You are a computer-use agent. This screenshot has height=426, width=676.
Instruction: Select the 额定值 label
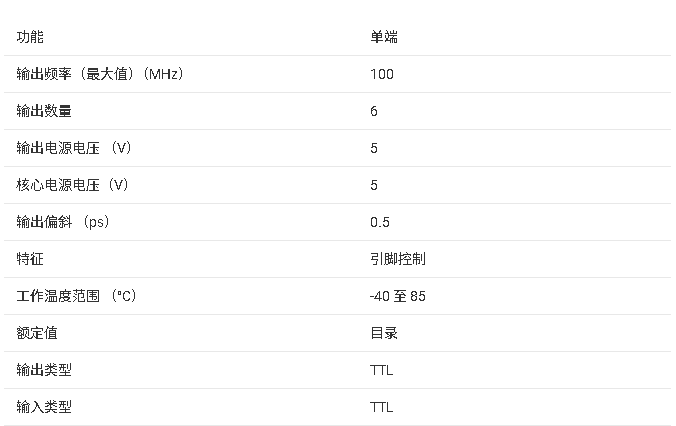pos(37,333)
